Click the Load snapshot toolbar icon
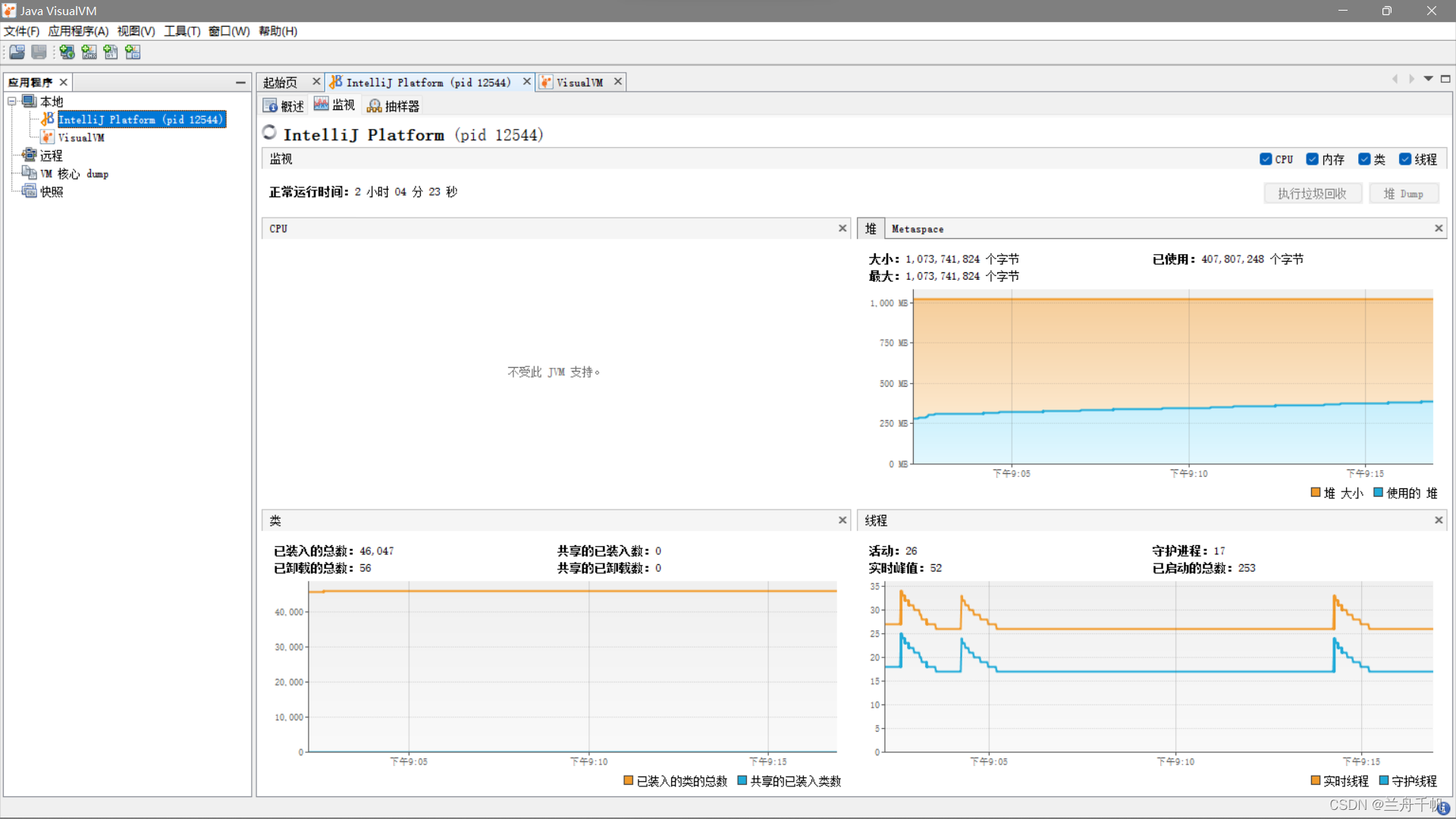The width and height of the screenshot is (1456, 819). pos(17,52)
